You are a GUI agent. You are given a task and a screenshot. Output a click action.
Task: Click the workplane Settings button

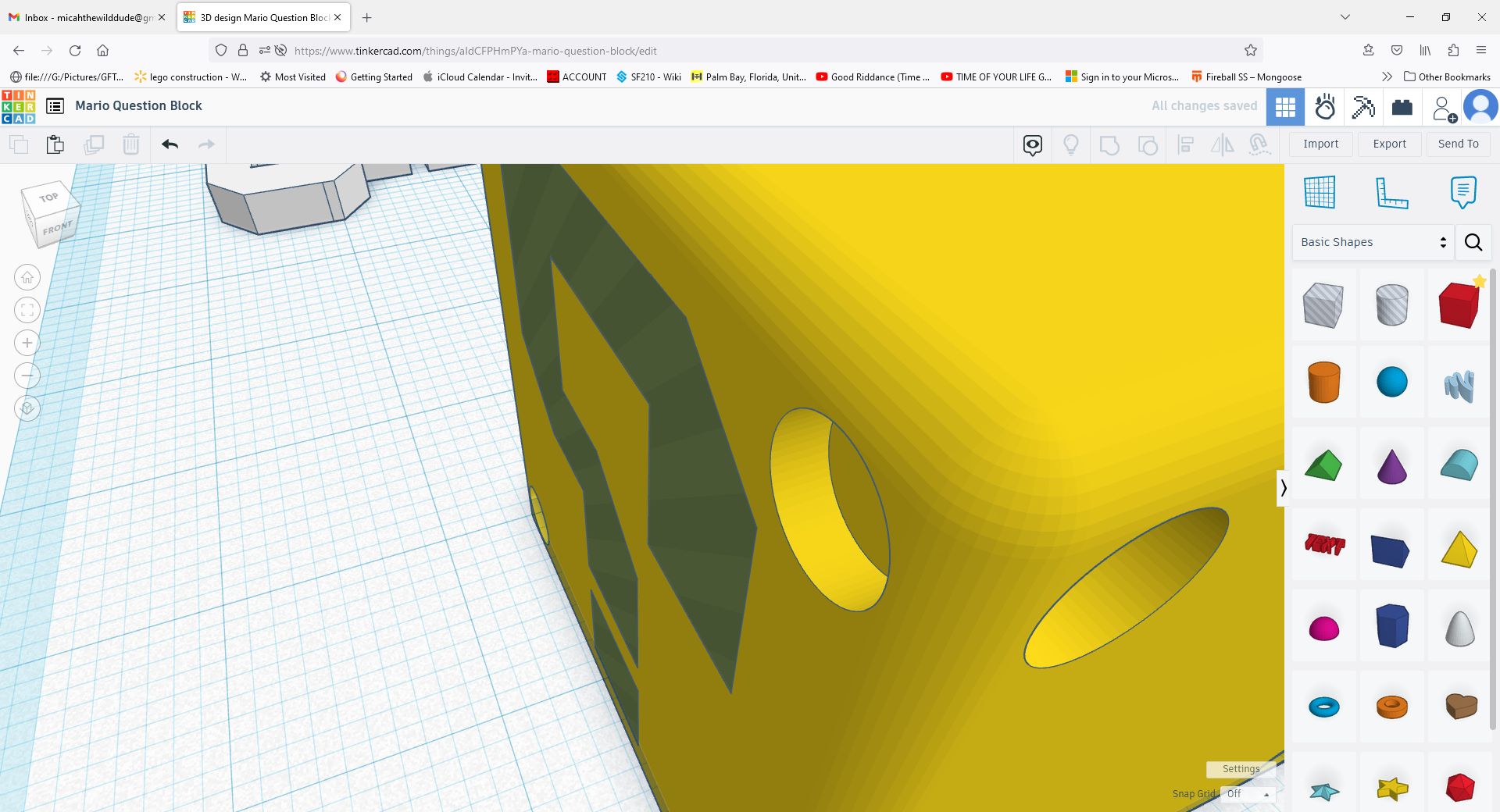(x=1241, y=769)
